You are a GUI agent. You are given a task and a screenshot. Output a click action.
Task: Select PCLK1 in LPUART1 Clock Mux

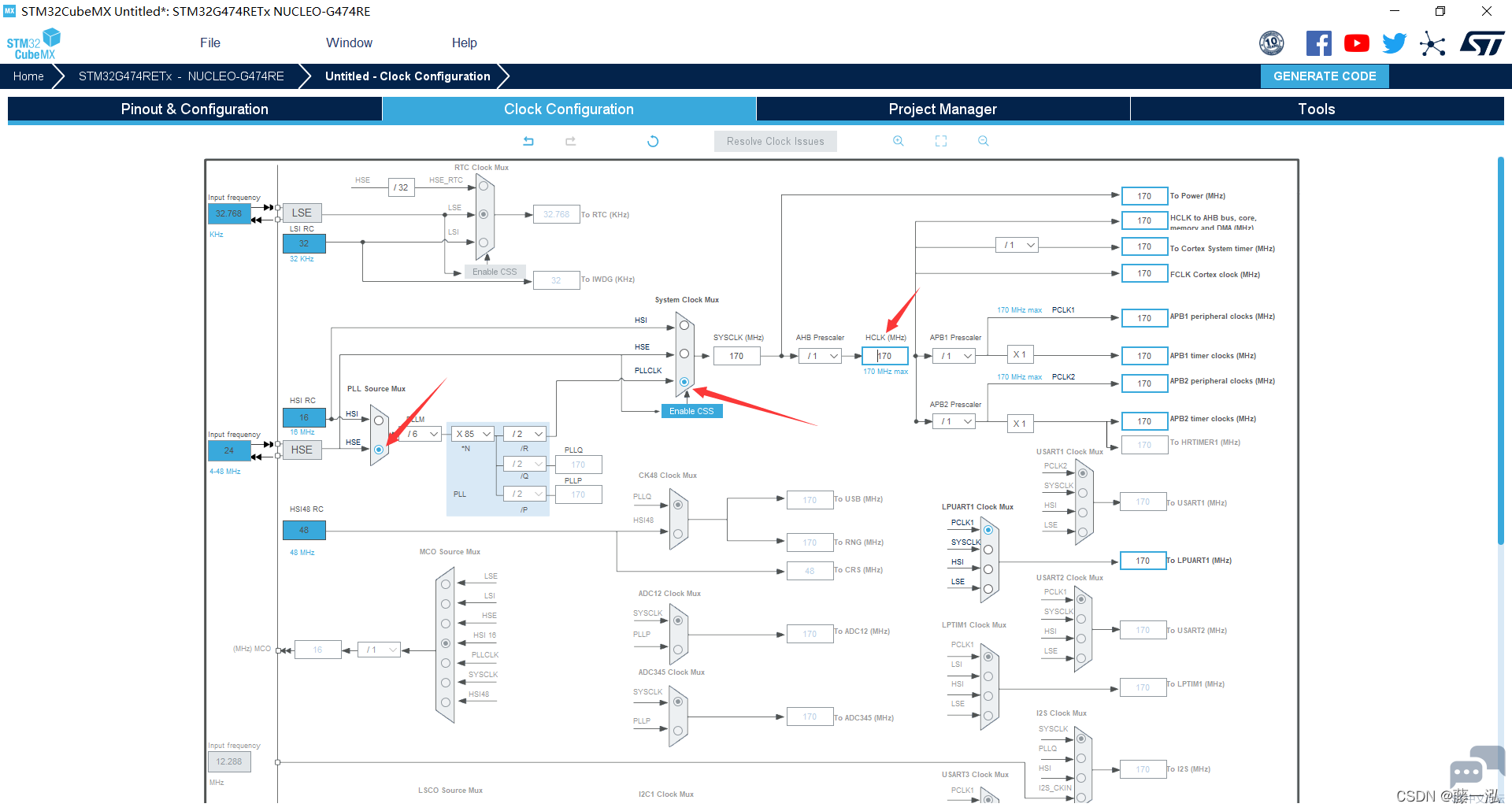click(988, 530)
